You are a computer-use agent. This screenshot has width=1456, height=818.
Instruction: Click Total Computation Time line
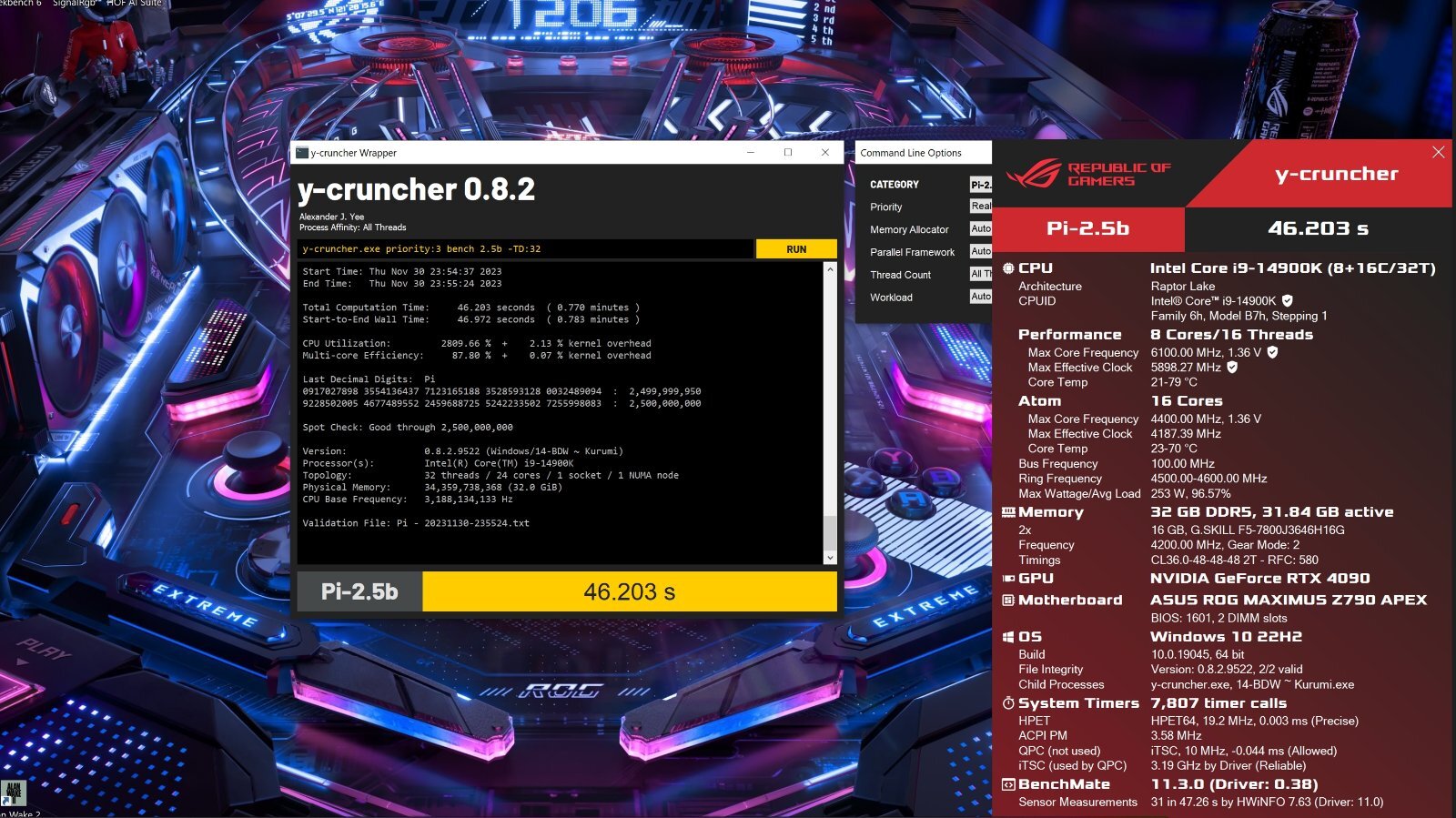click(471, 308)
